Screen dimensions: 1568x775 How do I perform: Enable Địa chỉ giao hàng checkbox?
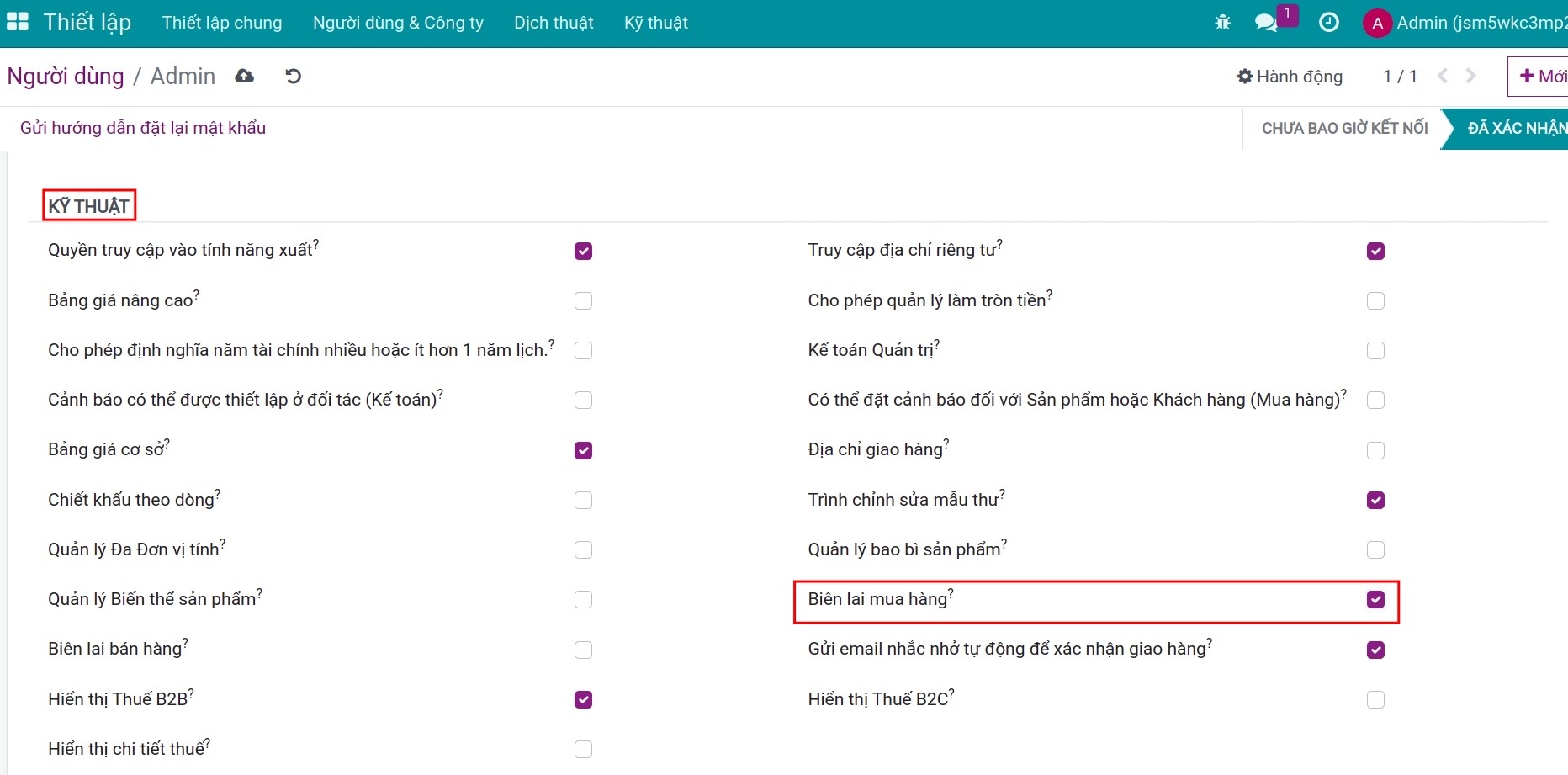coord(1375,450)
